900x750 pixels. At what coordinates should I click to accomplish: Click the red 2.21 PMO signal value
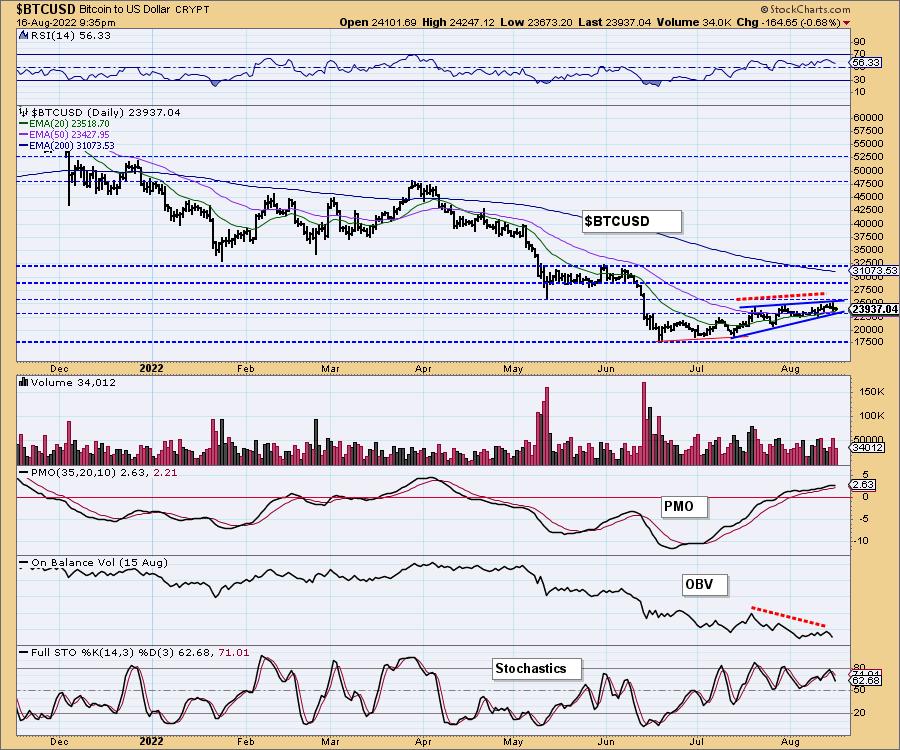point(165,472)
